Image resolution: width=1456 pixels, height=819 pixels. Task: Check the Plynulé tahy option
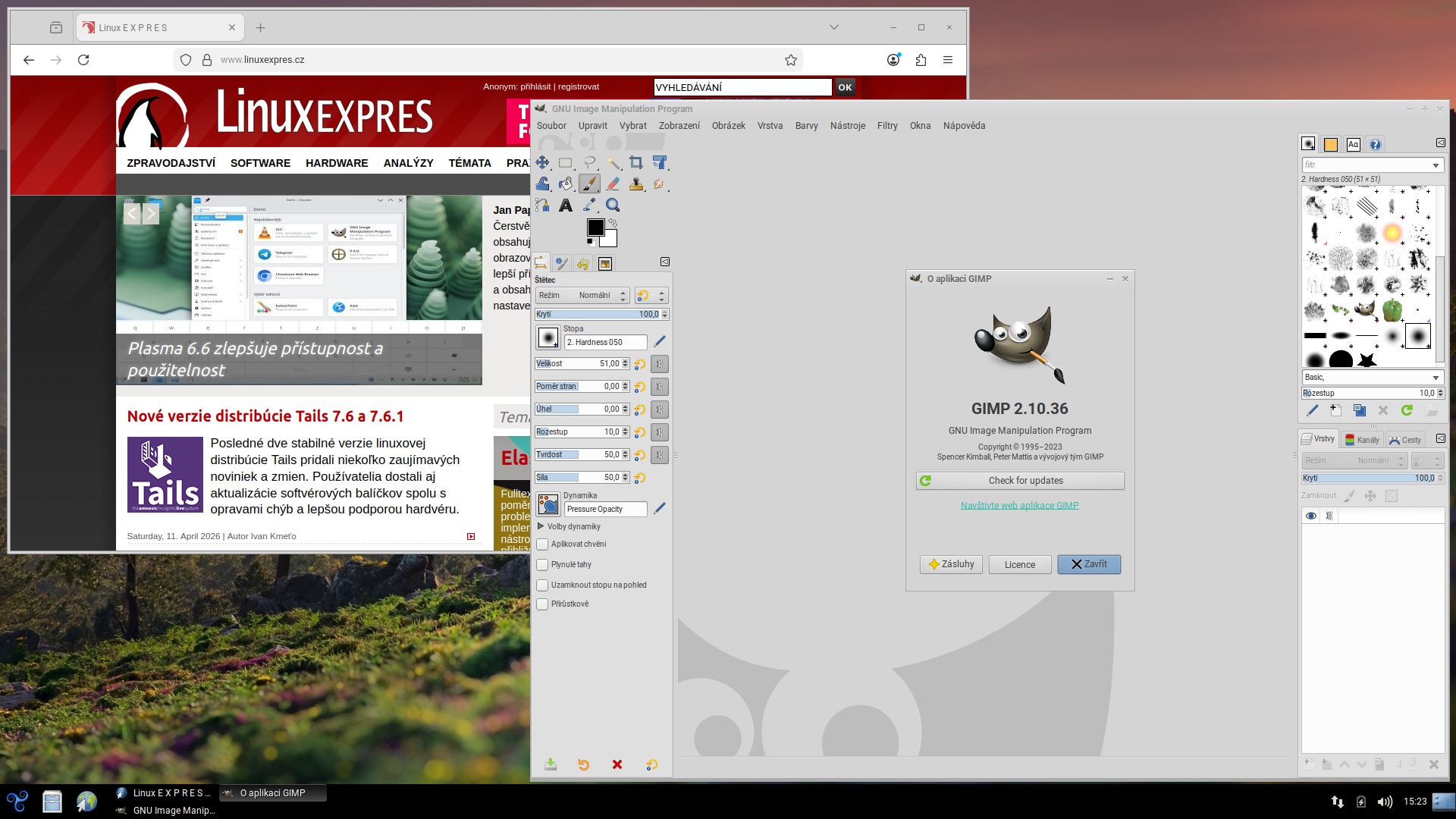pos(542,565)
